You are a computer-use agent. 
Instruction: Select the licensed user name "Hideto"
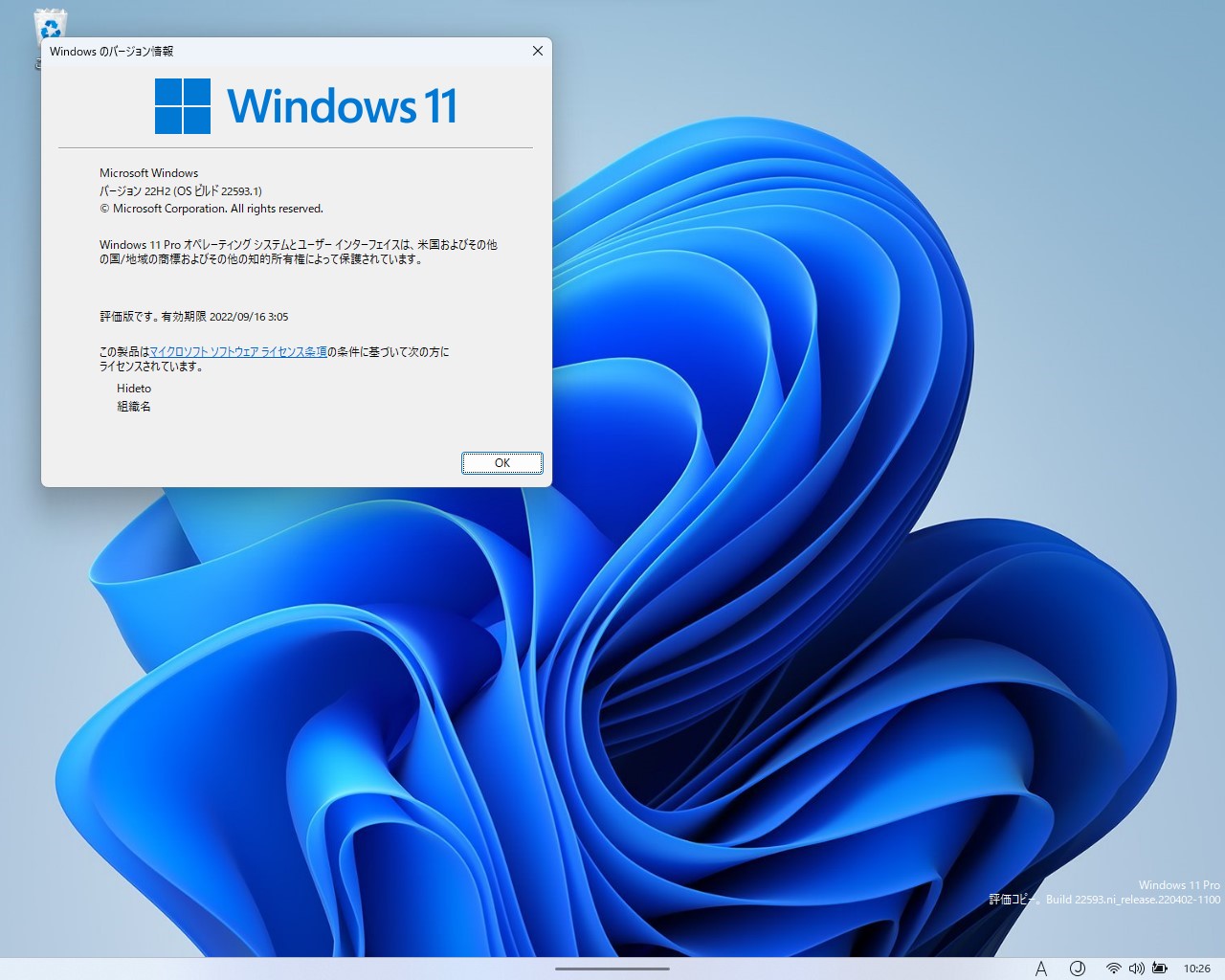pyautogui.click(x=134, y=388)
